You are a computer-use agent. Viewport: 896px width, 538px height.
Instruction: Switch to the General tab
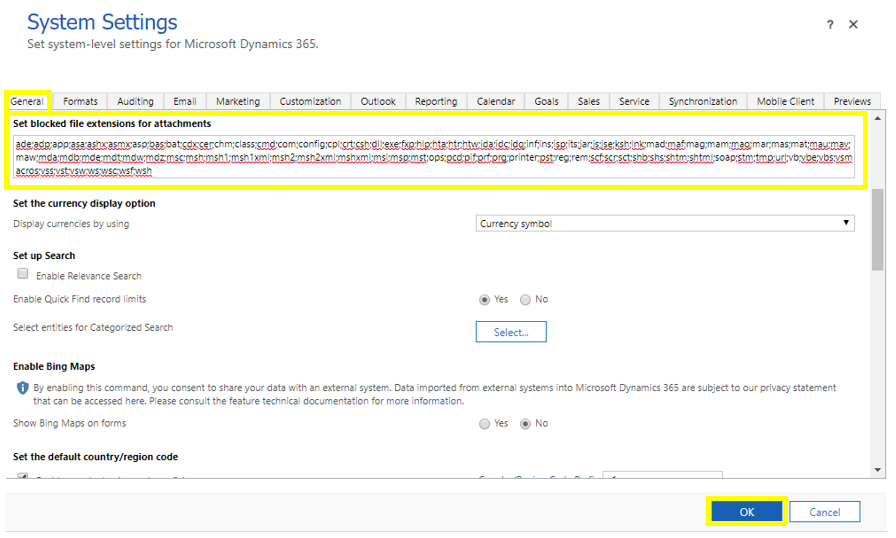tap(27, 101)
